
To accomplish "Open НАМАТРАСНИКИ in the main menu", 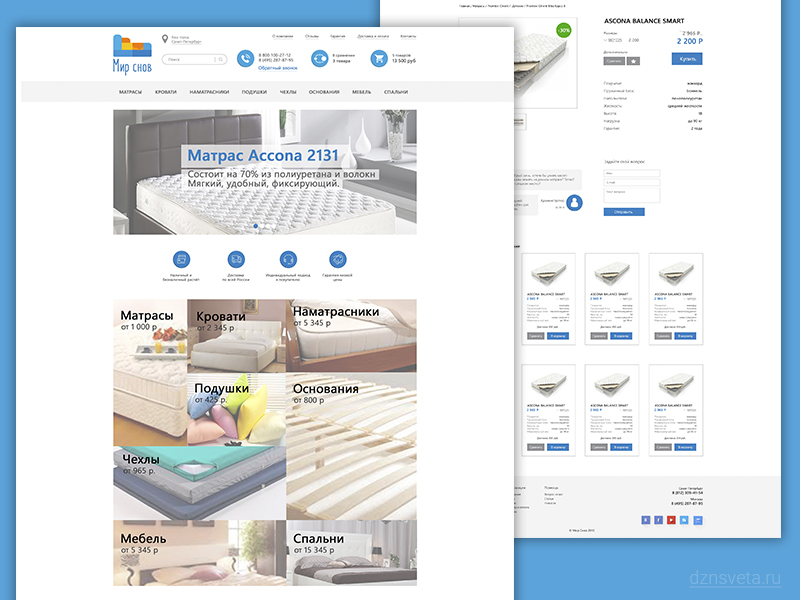I will point(209,92).
